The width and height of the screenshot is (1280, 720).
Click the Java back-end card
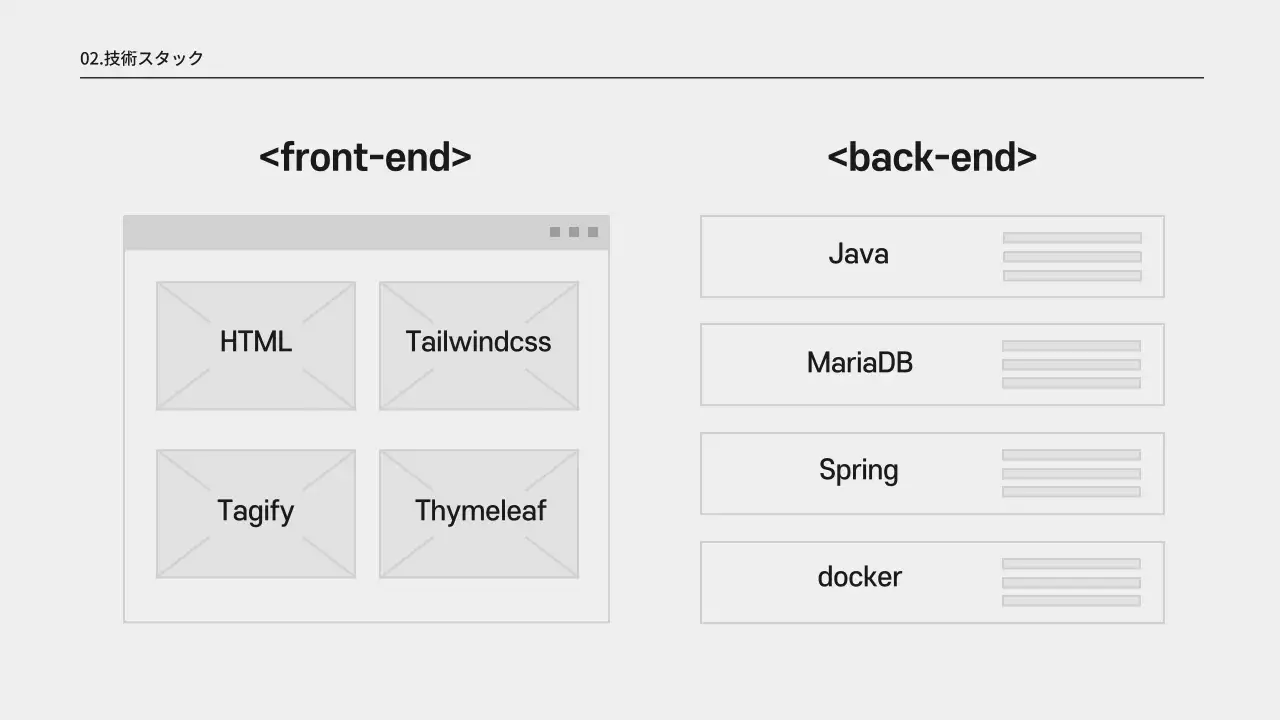click(x=858, y=256)
